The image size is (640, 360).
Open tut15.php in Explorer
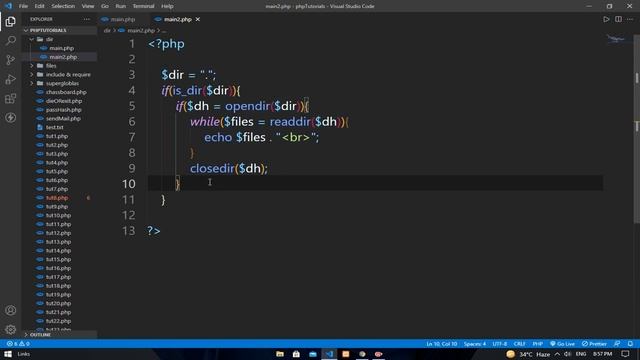coord(58,260)
